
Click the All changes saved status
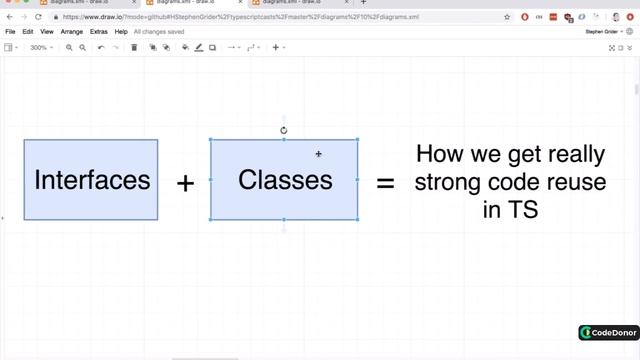(159, 31)
